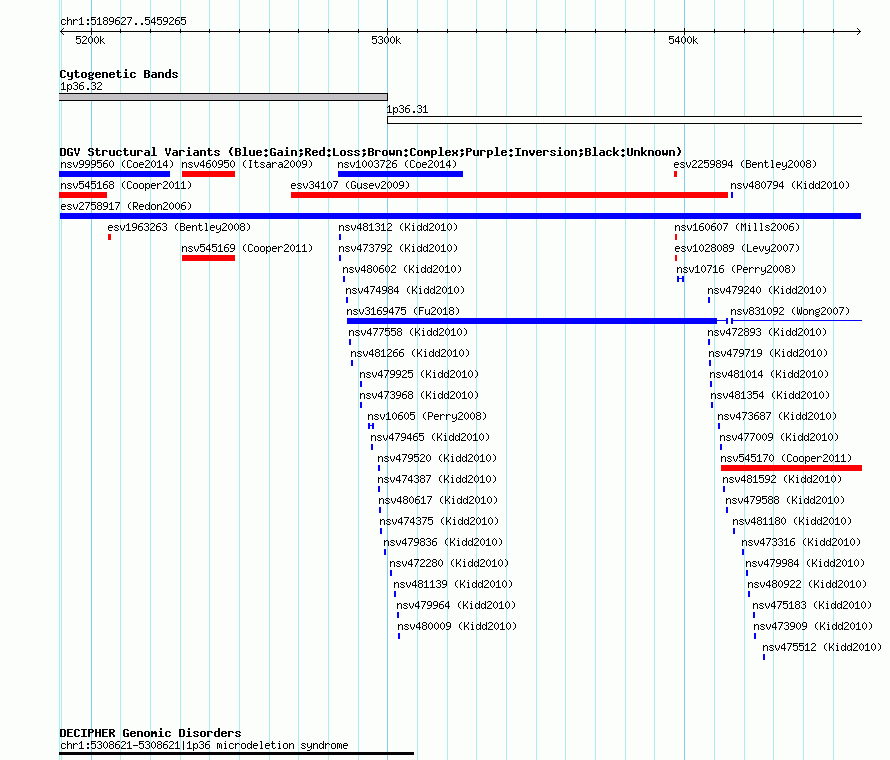Select nsv479465 (Kidd2010) entry
This screenshot has width=890, height=760.
click(430, 437)
